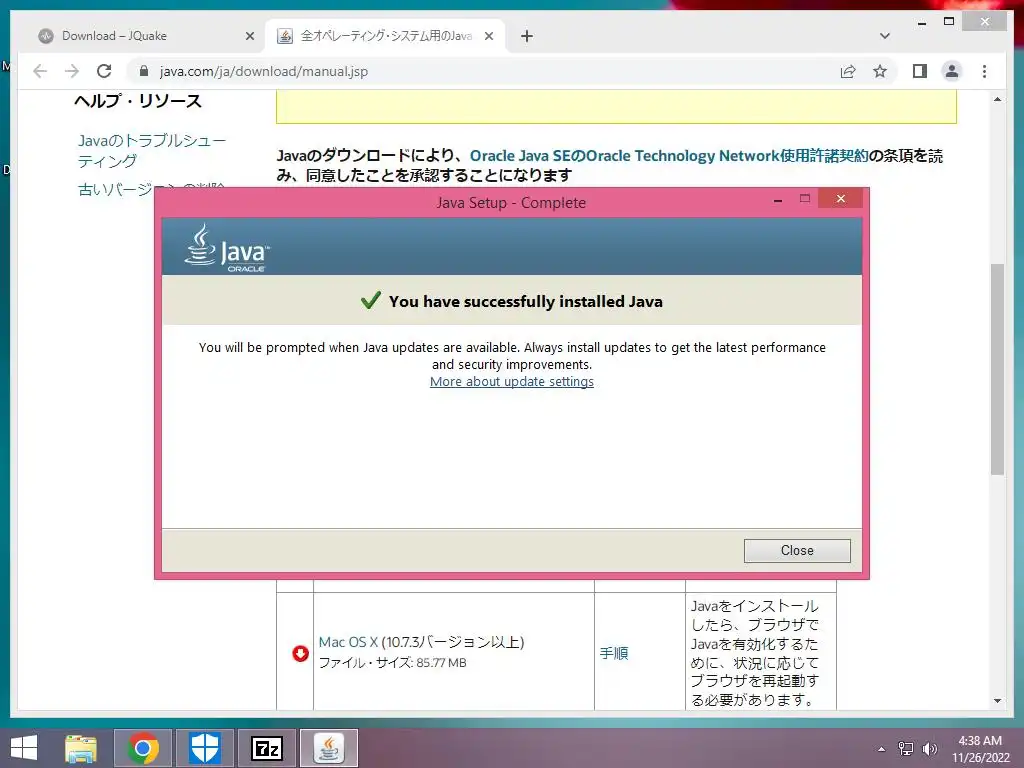Minimize the Java Setup dialog
The image size is (1024, 768).
(778, 199)
